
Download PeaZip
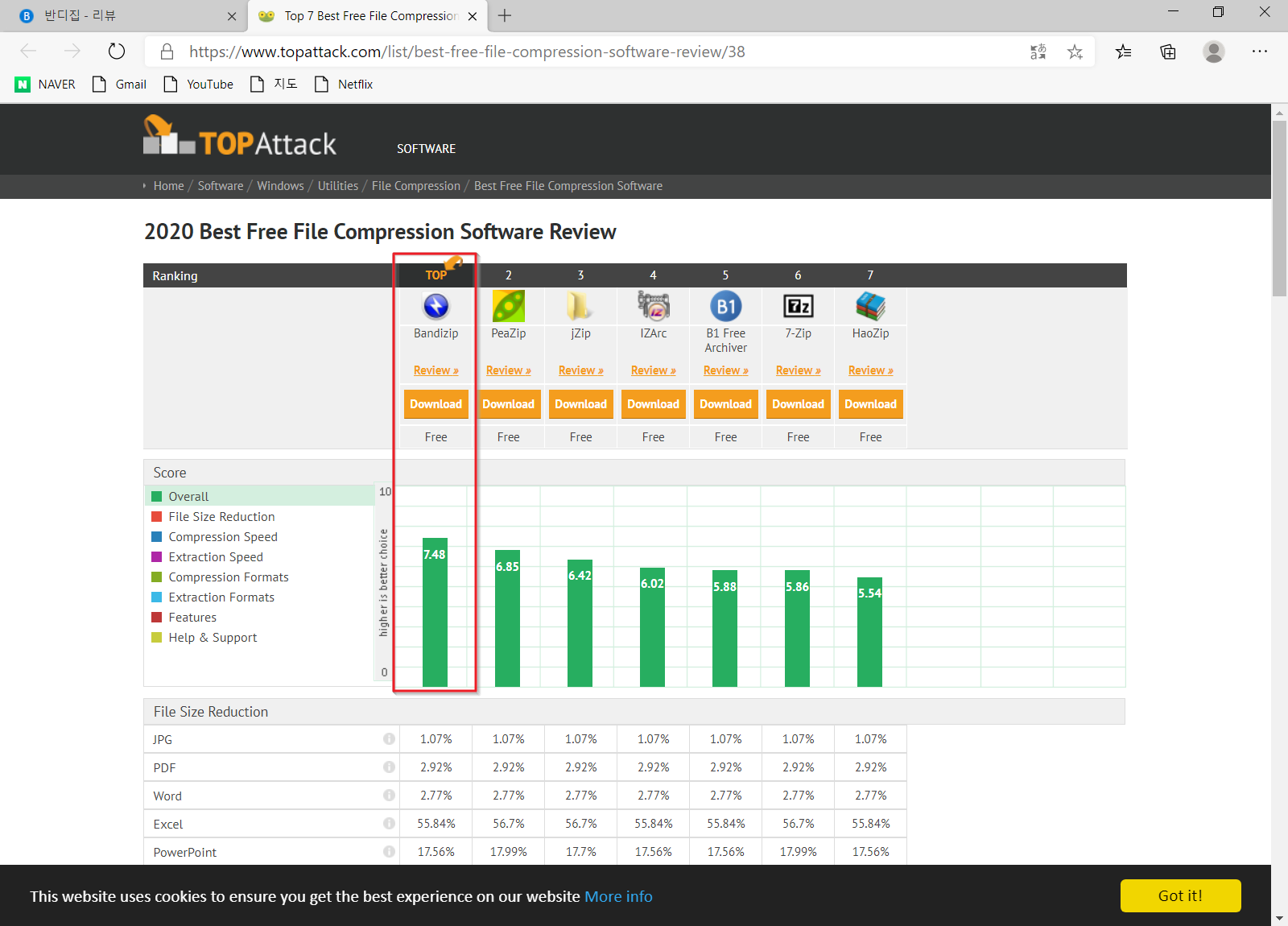point(509,404)
